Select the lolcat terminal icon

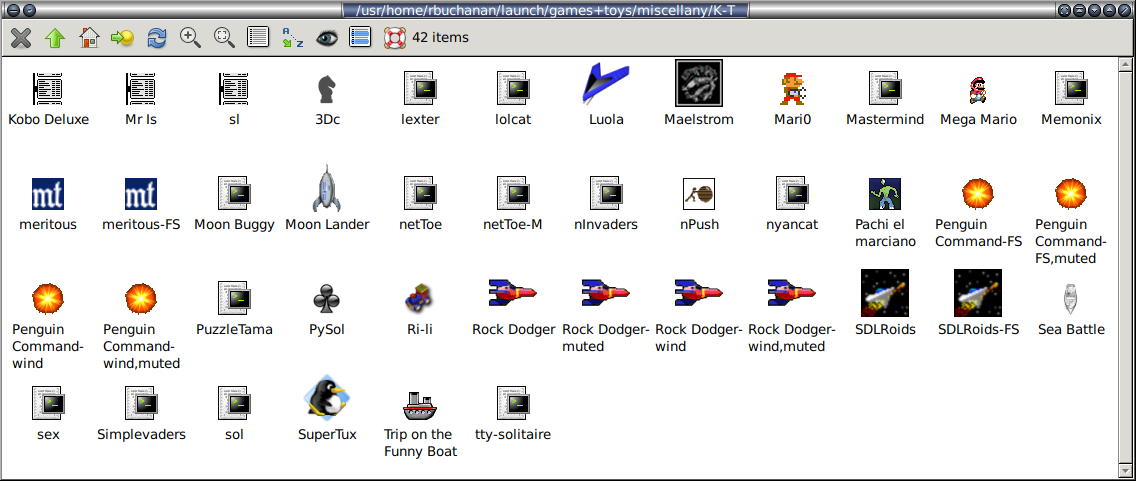(x=512, y=88)
